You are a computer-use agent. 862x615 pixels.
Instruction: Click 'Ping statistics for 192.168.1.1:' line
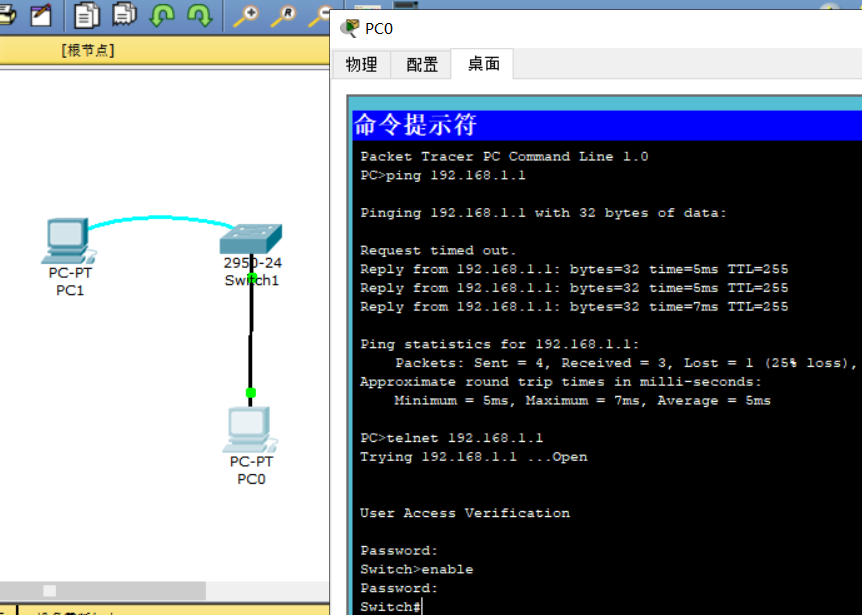[x=500, y=345]
